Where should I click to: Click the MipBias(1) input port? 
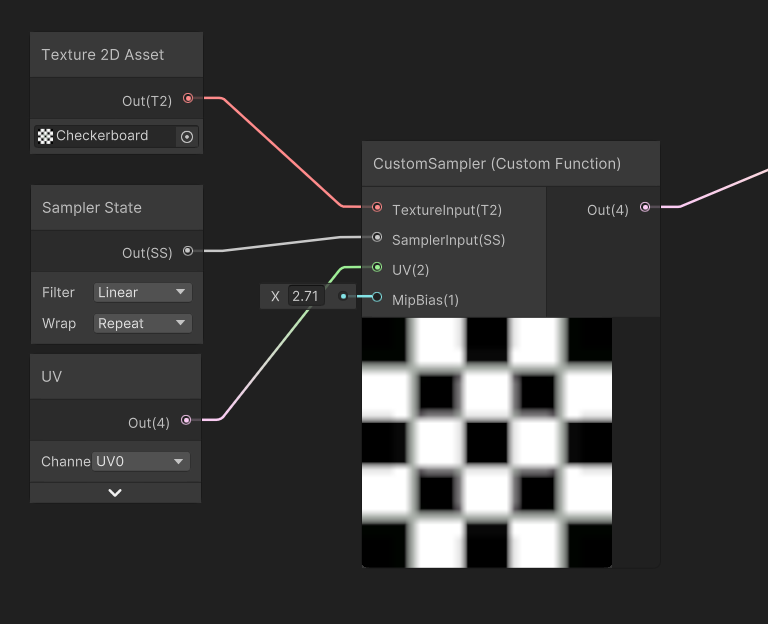[377, 297]
